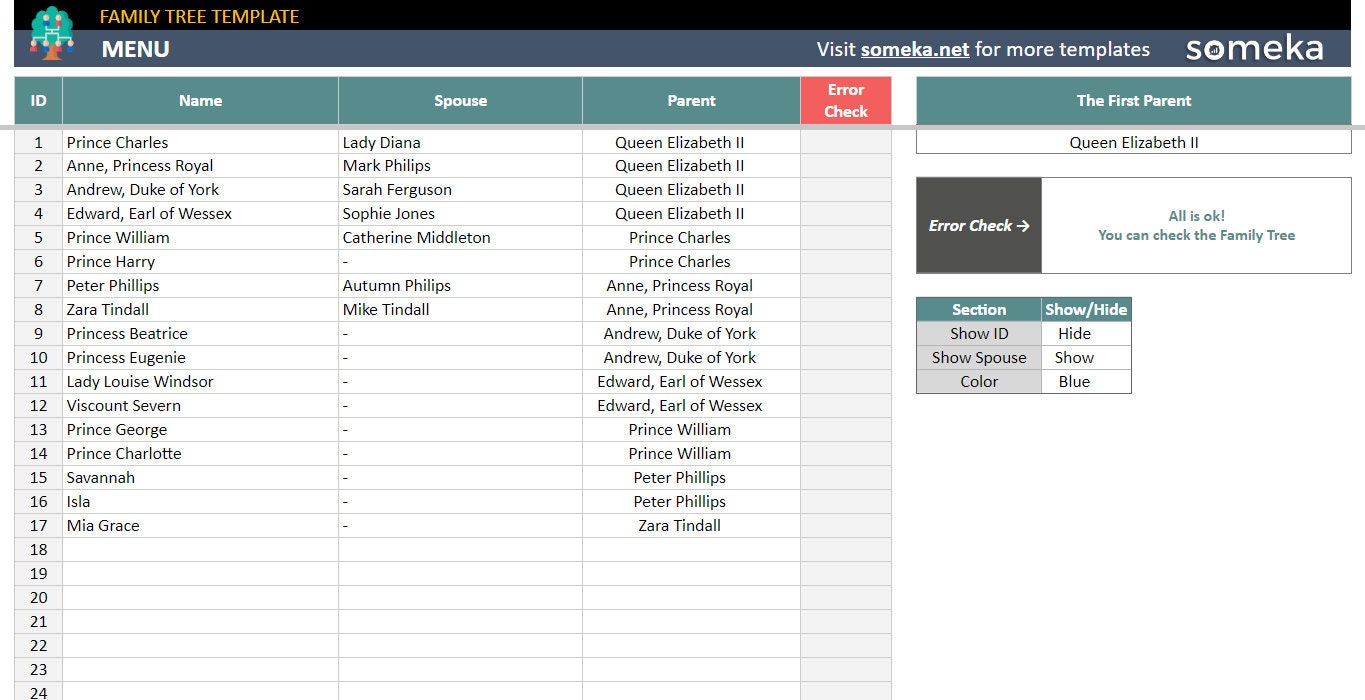Click the FAMILY TREE TEMPLATE title
1365x700 pixels.
click(x=199, y=16)
